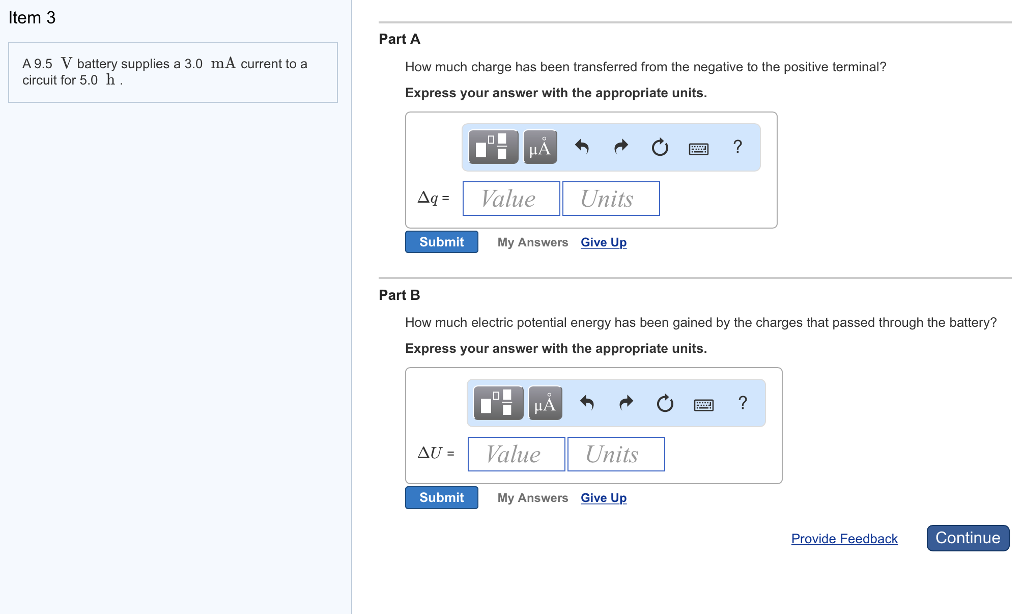Open symbols µÅ button in Part B

(x=544, y=403)
